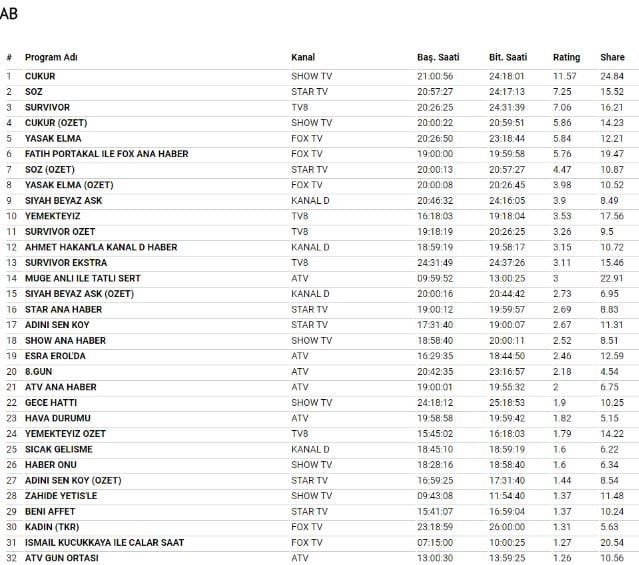Click the CUKUR program in row 1
This screenshot has width=639, height=565.
pyautogui.click(x=40, y=76)
